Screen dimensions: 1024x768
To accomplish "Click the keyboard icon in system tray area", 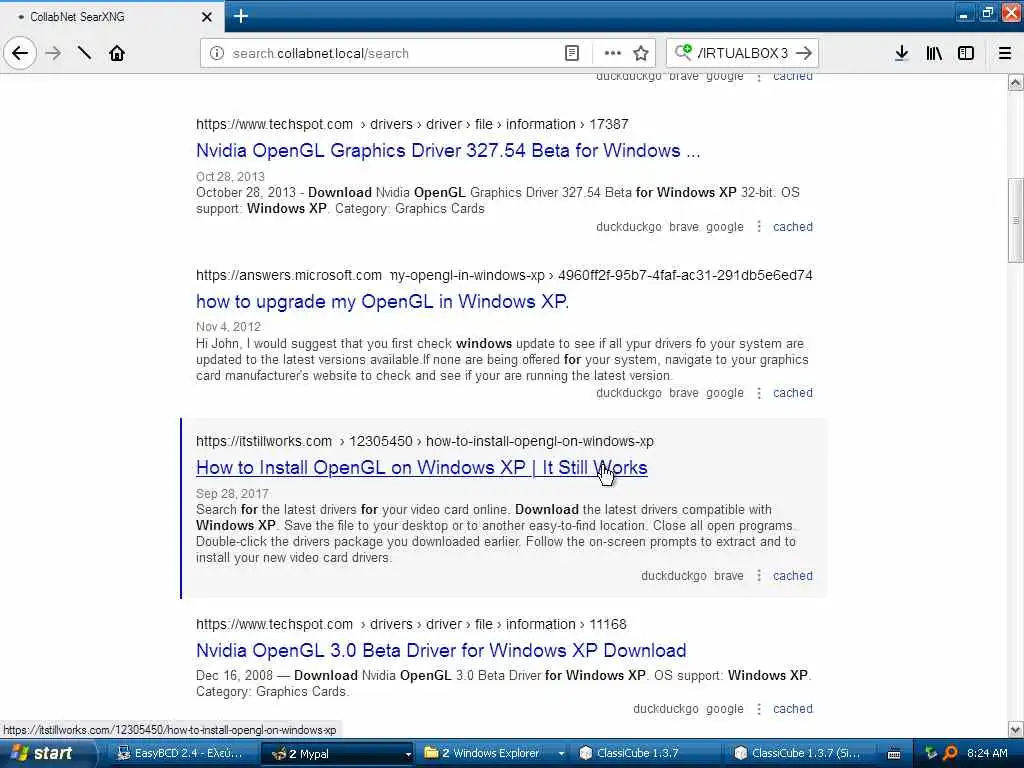I will click(894, 754).
